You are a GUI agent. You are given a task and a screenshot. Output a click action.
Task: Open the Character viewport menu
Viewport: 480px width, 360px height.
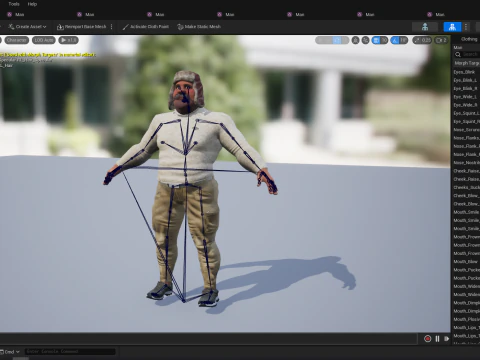[x=16, y=40]
